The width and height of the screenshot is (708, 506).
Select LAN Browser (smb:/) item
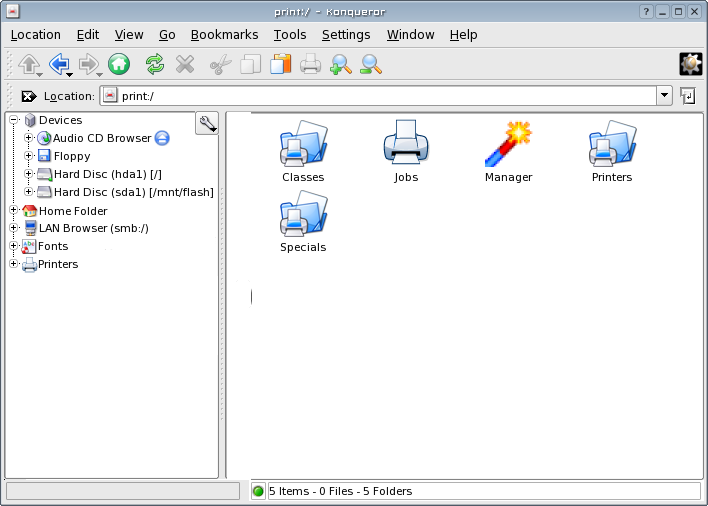tap(93, 228)
